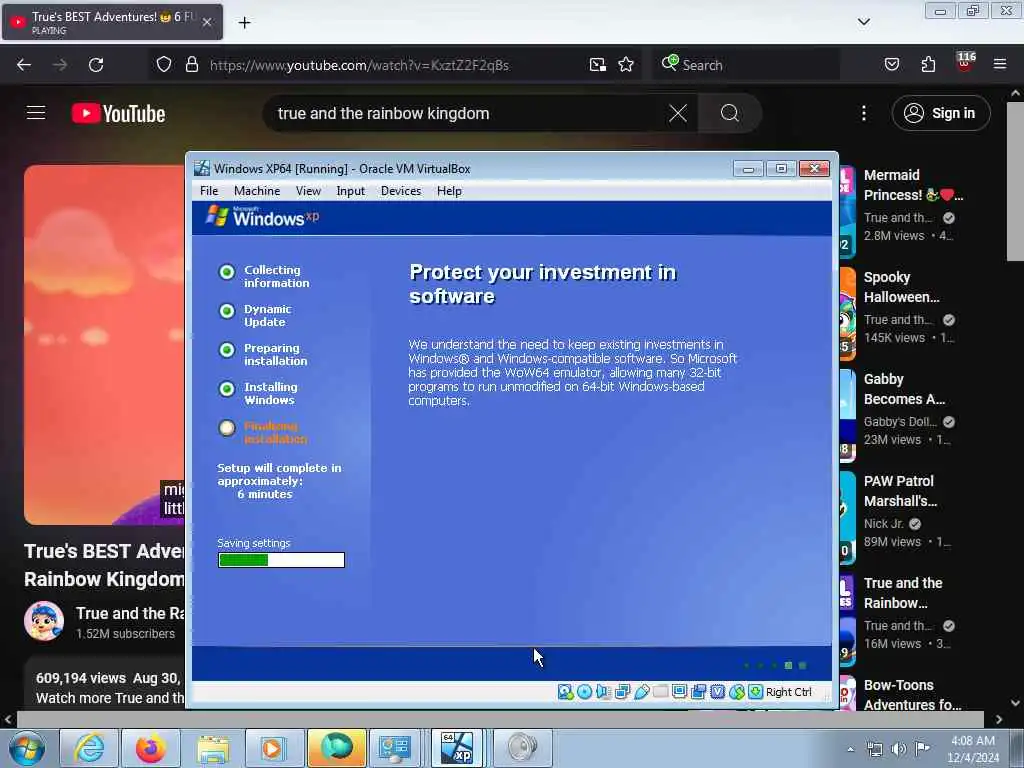This screenshot has height=768, width=1024.
Task: Clear the YouTube search query with X
Action: tap(678, 114)
